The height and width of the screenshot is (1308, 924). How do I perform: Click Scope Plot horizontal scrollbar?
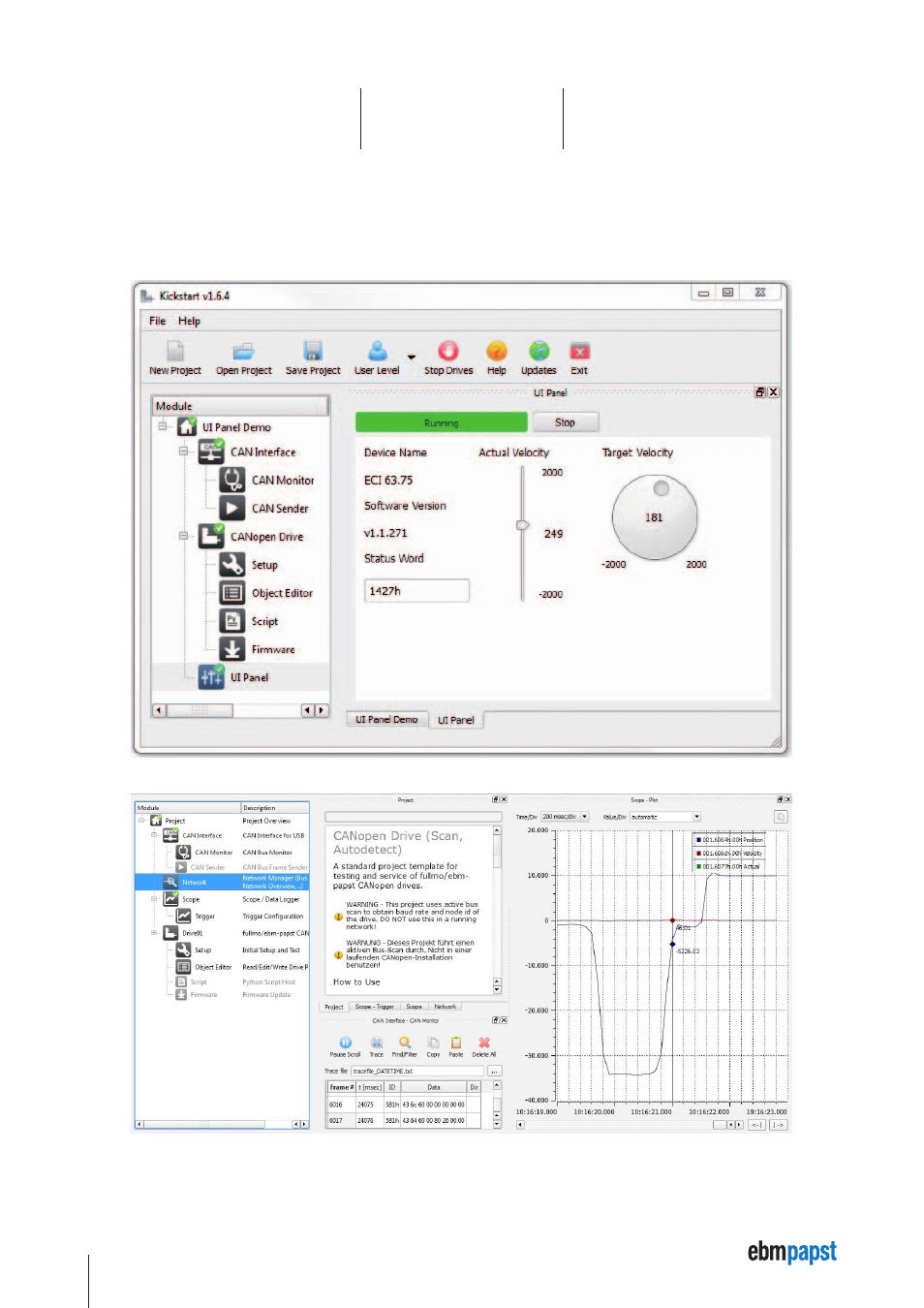(x=630, y=1125)
